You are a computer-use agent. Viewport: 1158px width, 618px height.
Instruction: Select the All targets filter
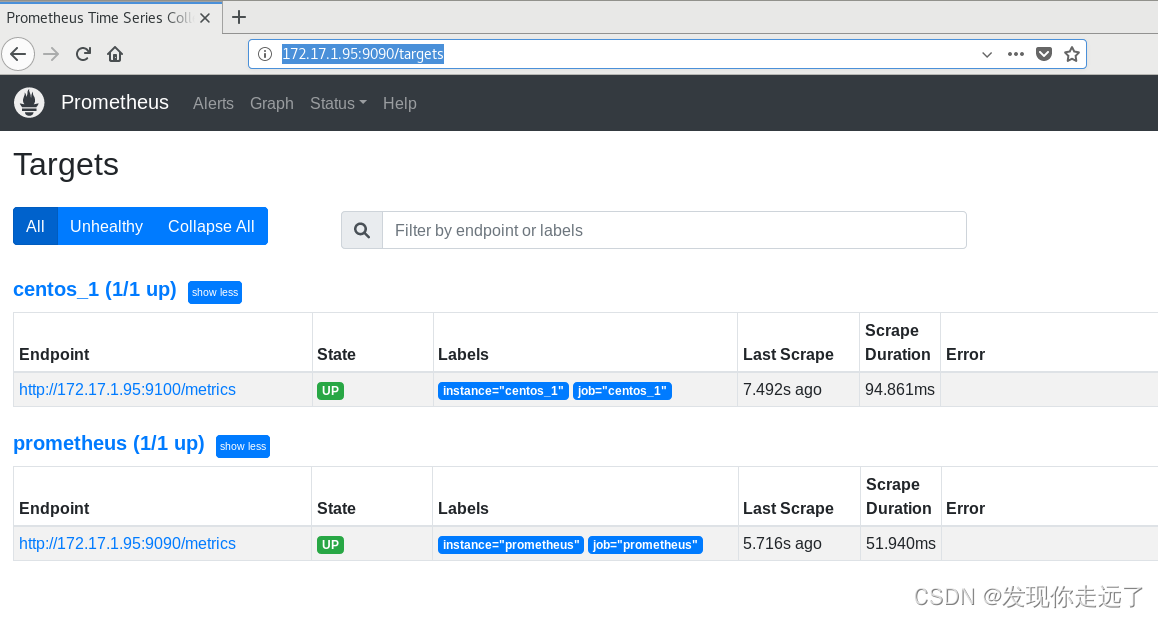click(35, 226)
